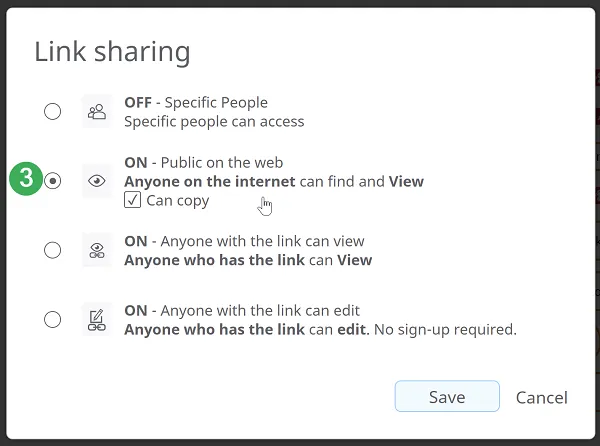Uncheck the Can copy checkbox
Screen dimensions: 600x446
132,200
